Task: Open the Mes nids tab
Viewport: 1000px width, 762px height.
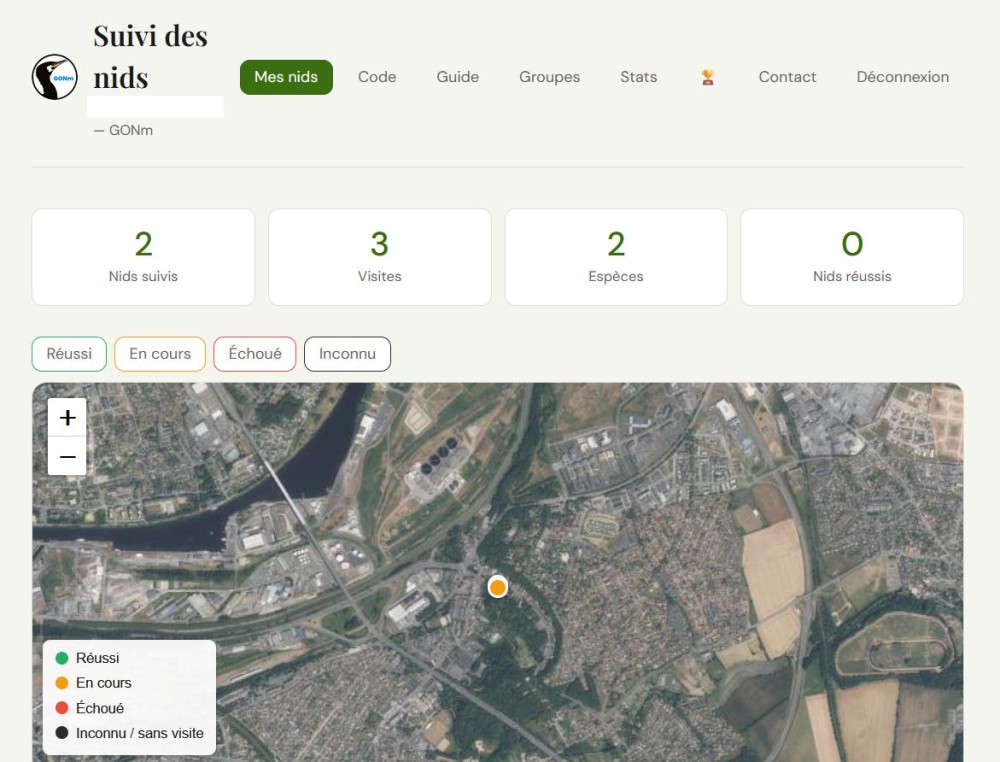Action: pyautogui.click(x=286, y=77)
